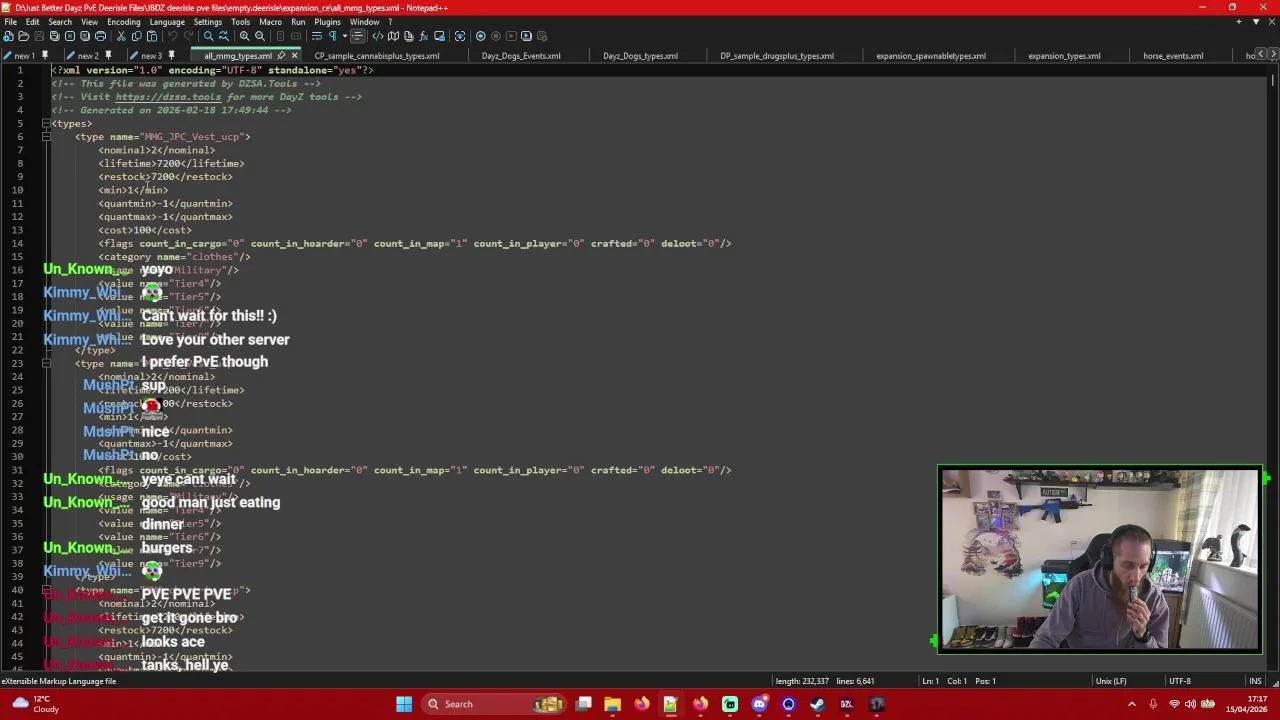Copy selection using the toolbar Copy icon
Viewport: 1280px width, 720px height.
coord(136,36)
